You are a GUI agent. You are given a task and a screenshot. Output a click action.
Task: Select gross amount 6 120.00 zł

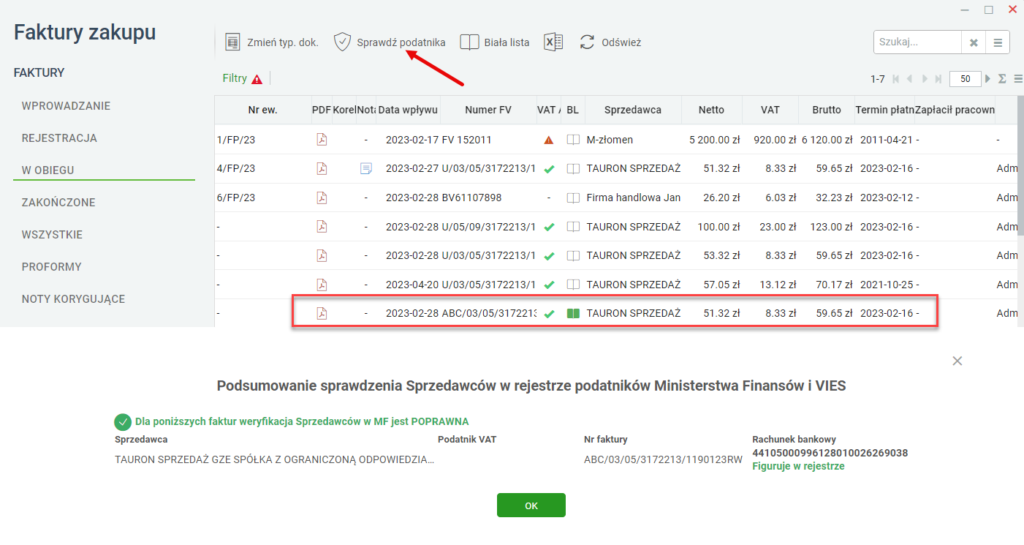[x=827, y=140]
